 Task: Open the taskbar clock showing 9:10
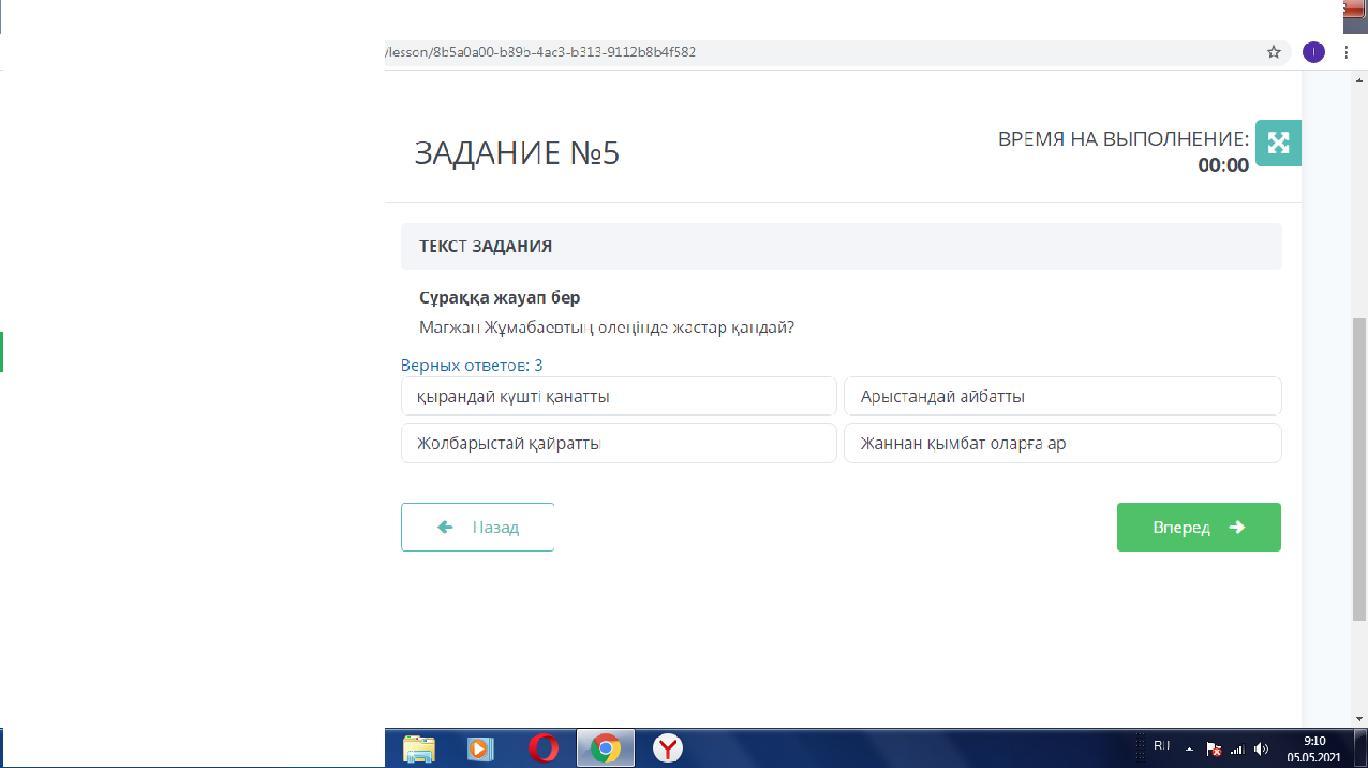click(1314, 749)
